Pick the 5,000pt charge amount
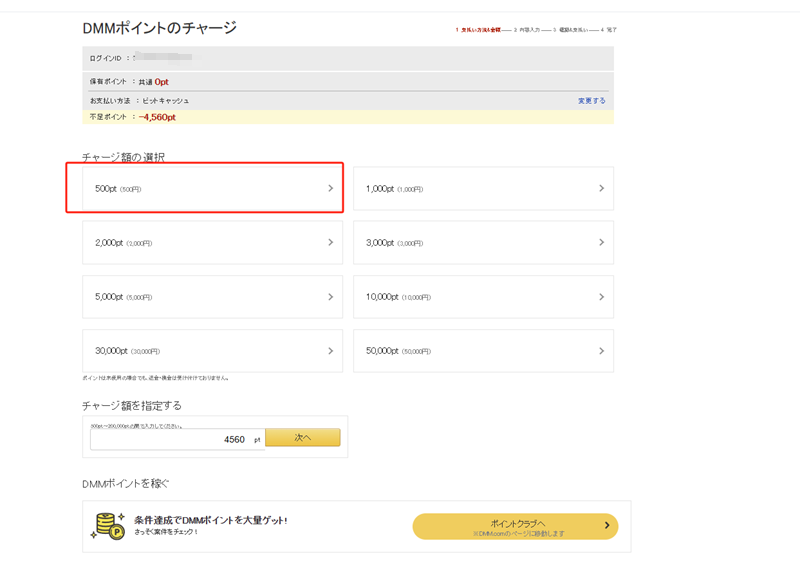 pyautogui.click(x=212, y=297)
